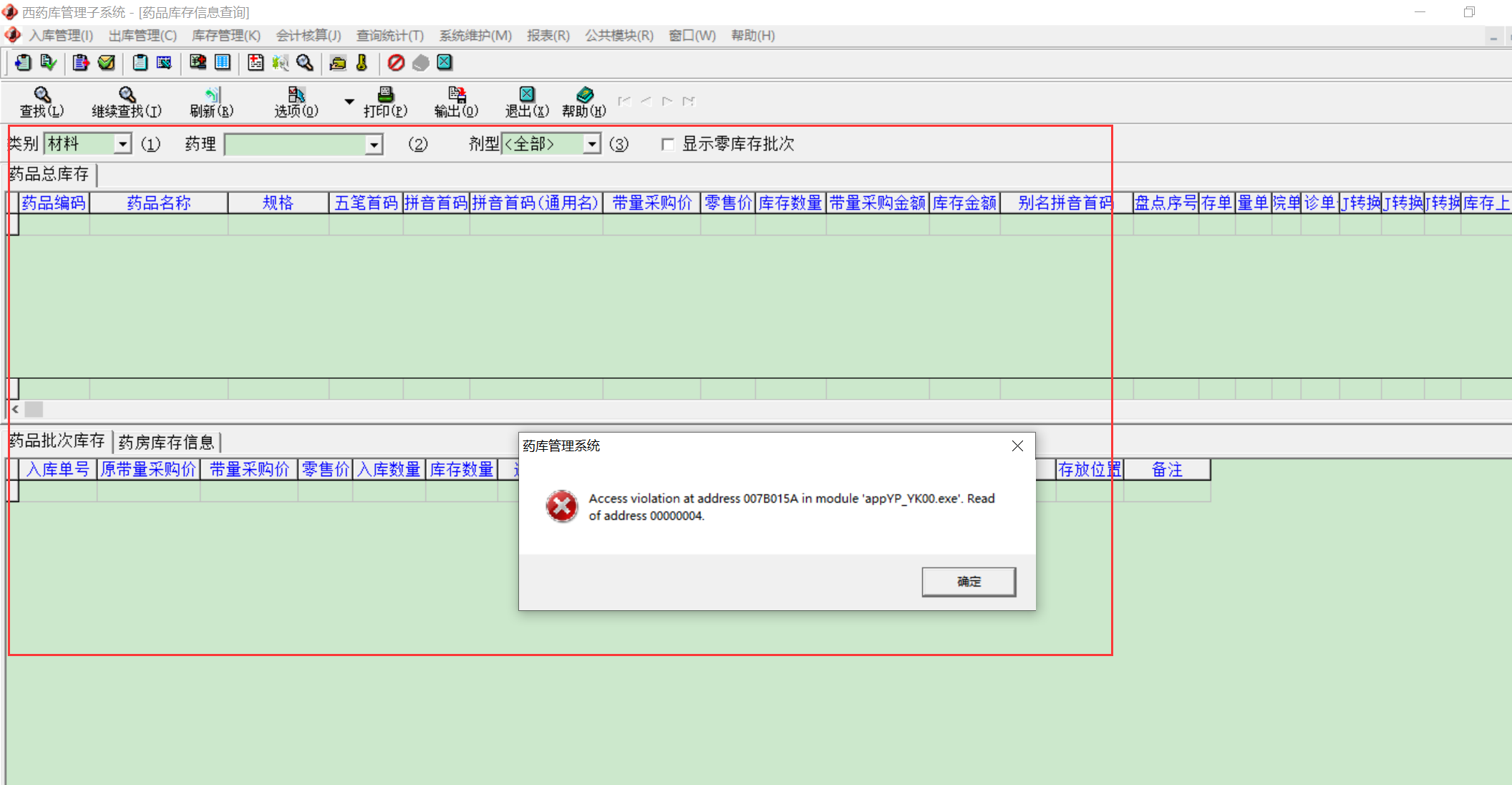Click the 输出(O) export icon
Image resolution: width=1512 pixels, height=785 pixels.
[456, 95]
